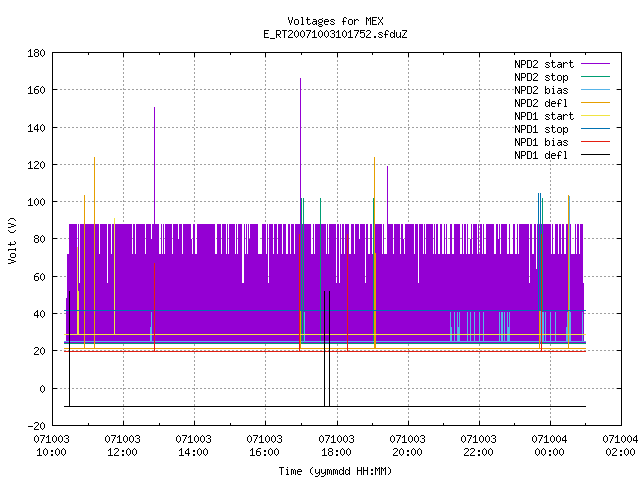Click the 'Volt (V)' y-axis label
This screenshot has width=640, height=480.
[12, 240]
